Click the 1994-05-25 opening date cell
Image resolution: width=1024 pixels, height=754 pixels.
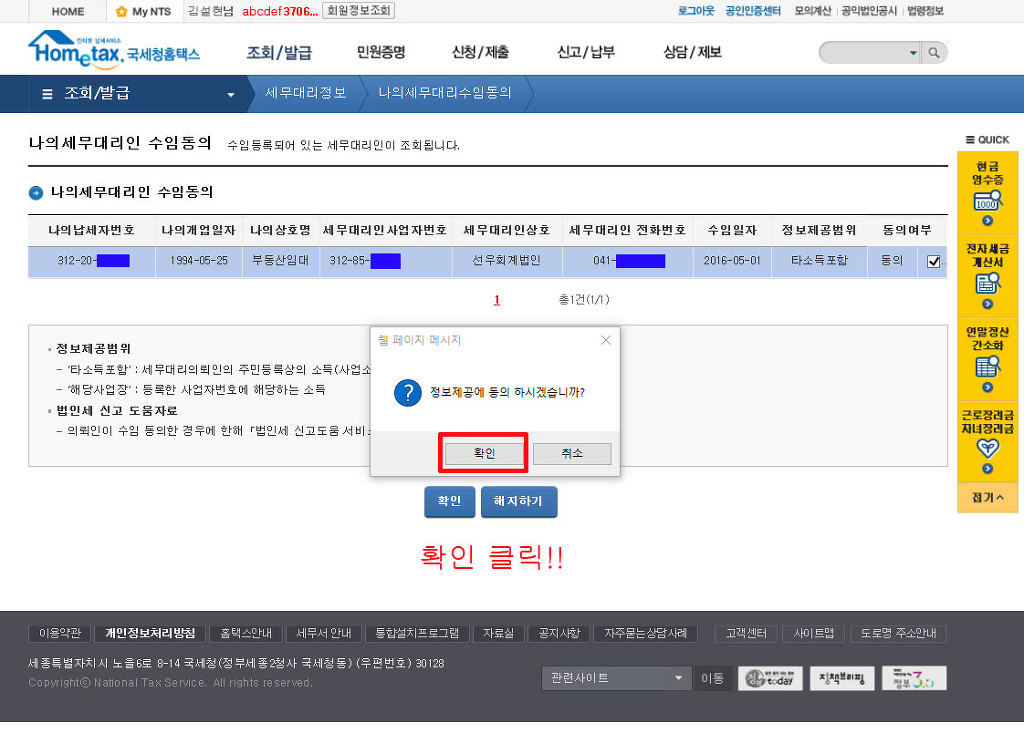tap(199, 260)
